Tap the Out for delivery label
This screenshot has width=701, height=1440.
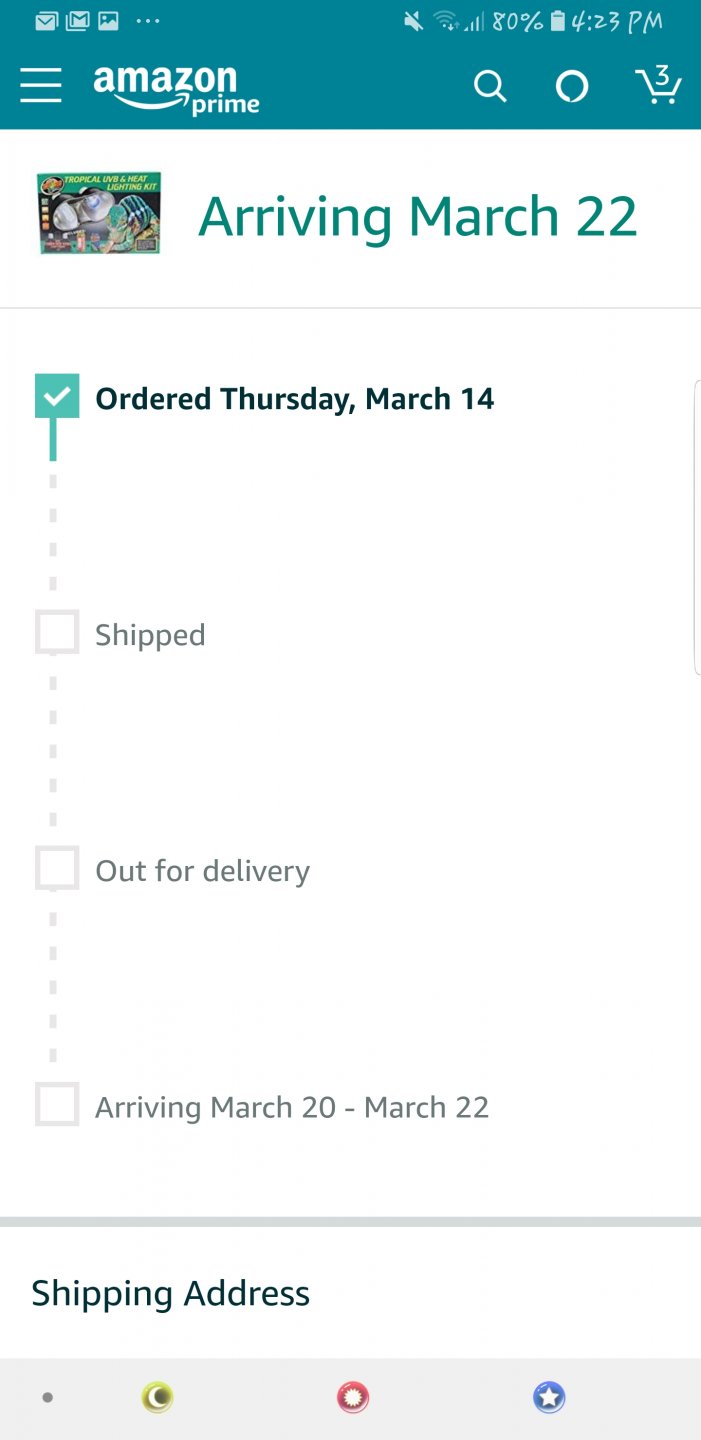[203, 871]
